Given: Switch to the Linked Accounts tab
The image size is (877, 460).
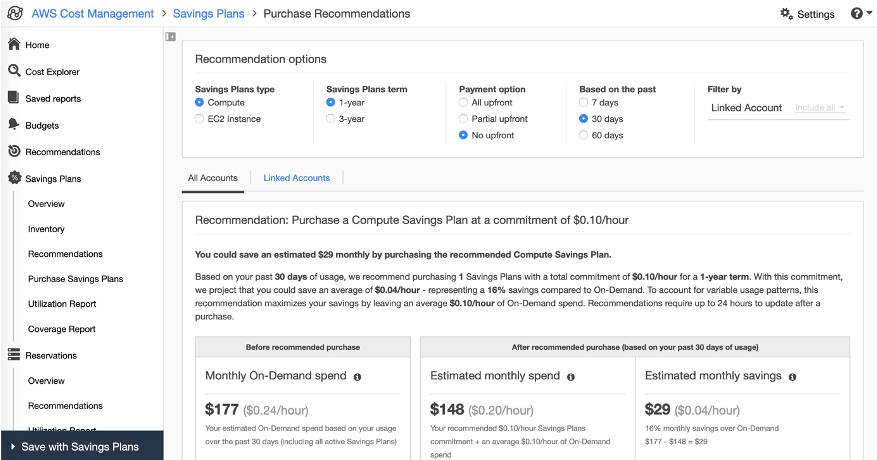Looking at the screenshot, I should (296, 178).
